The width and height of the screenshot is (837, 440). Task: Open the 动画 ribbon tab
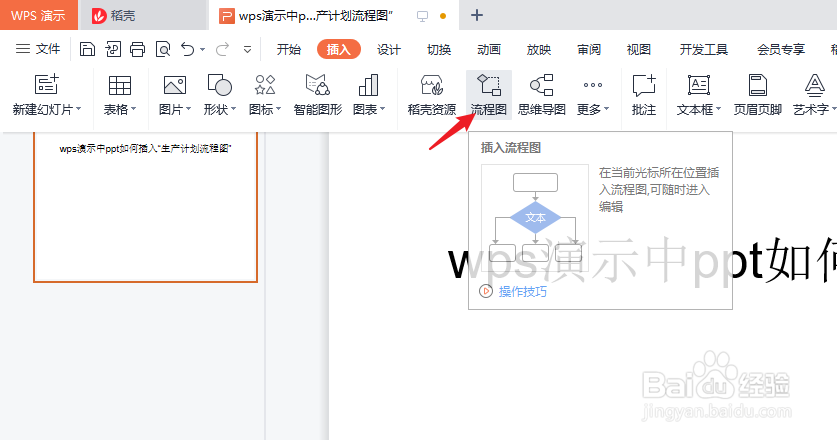(488, 50)
